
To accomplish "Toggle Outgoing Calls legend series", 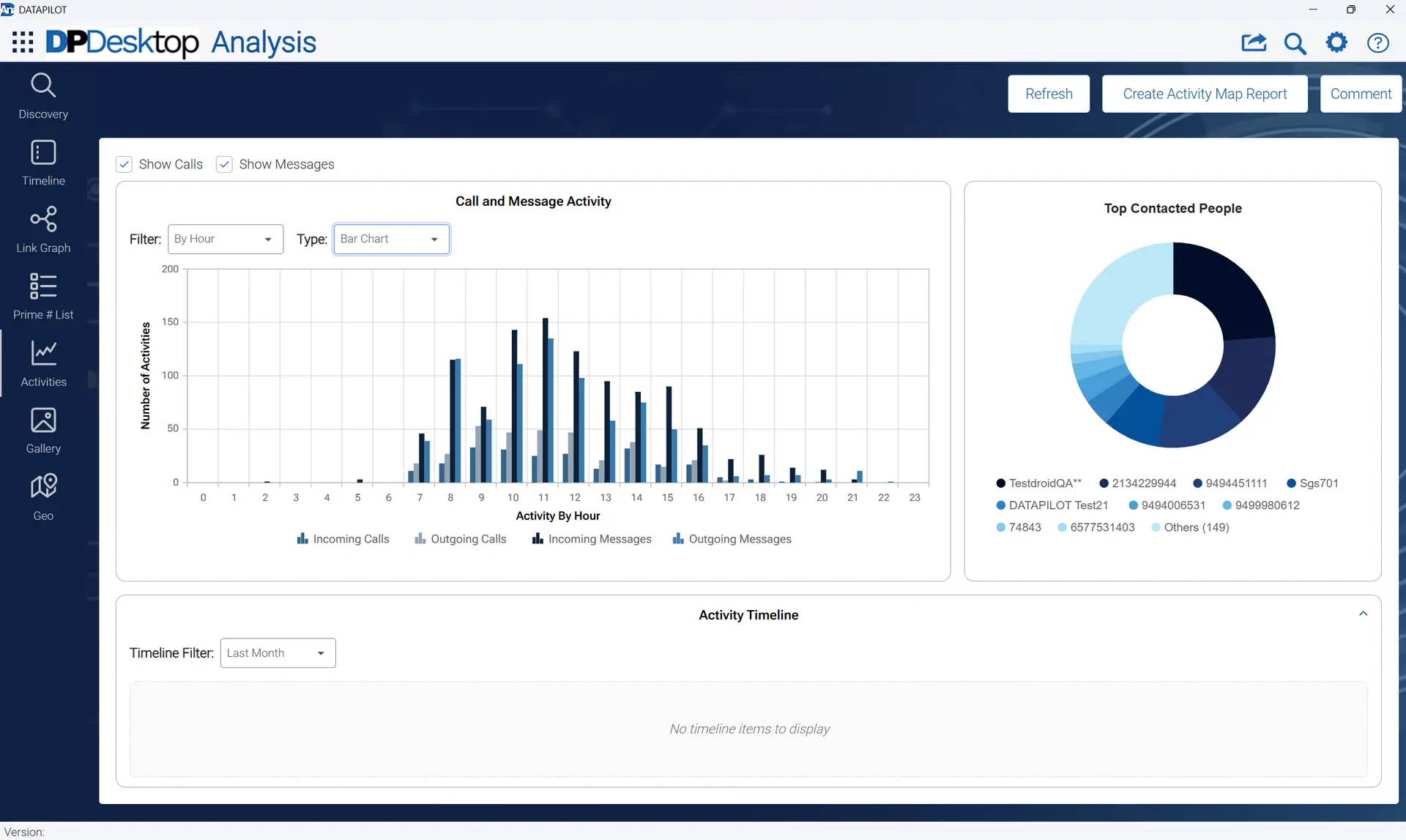I will click(x=461, y=539).
